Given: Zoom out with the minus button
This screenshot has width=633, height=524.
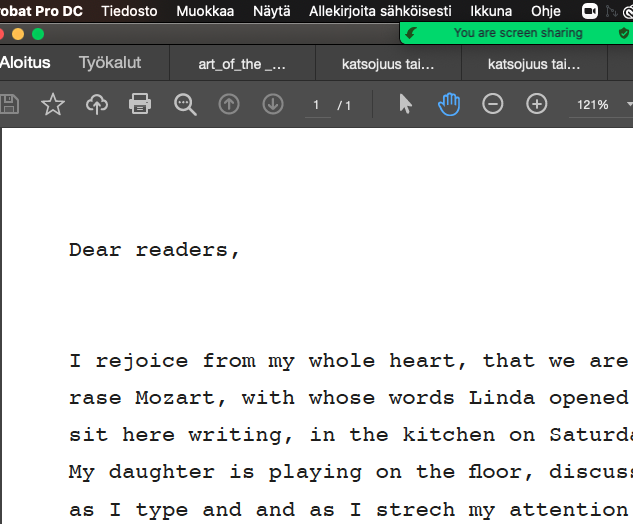Looking at the screenshot, I should pyautogui.click(x=493, y=104).
